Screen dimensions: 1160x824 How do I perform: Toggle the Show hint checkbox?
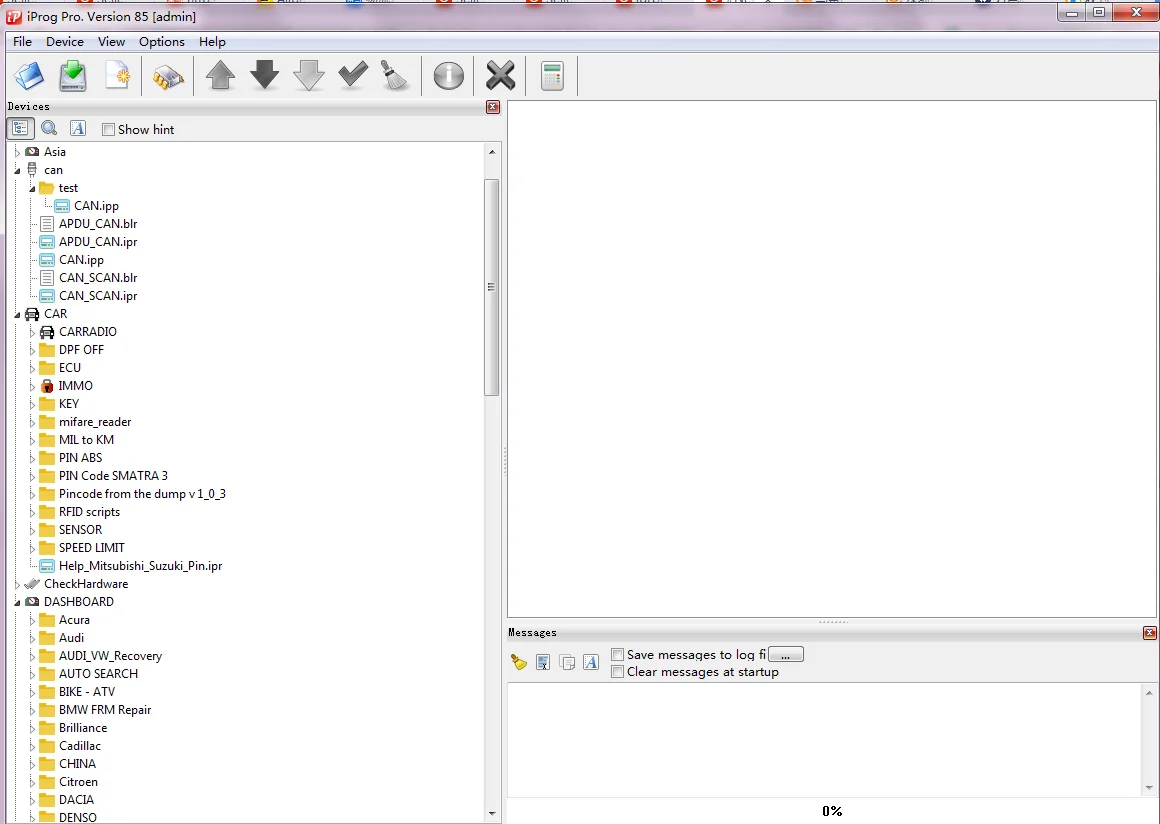pyautogui.click(x=108, y=129)
